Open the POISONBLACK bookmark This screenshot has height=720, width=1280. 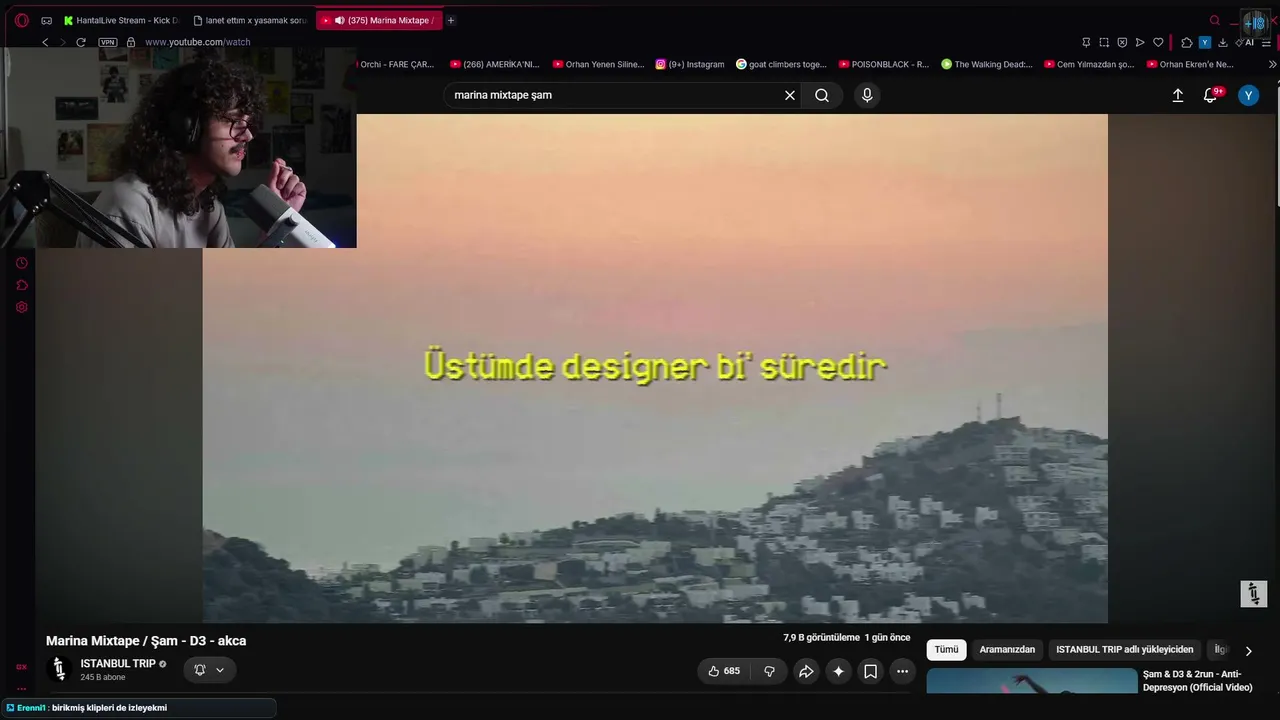(884, 64)
